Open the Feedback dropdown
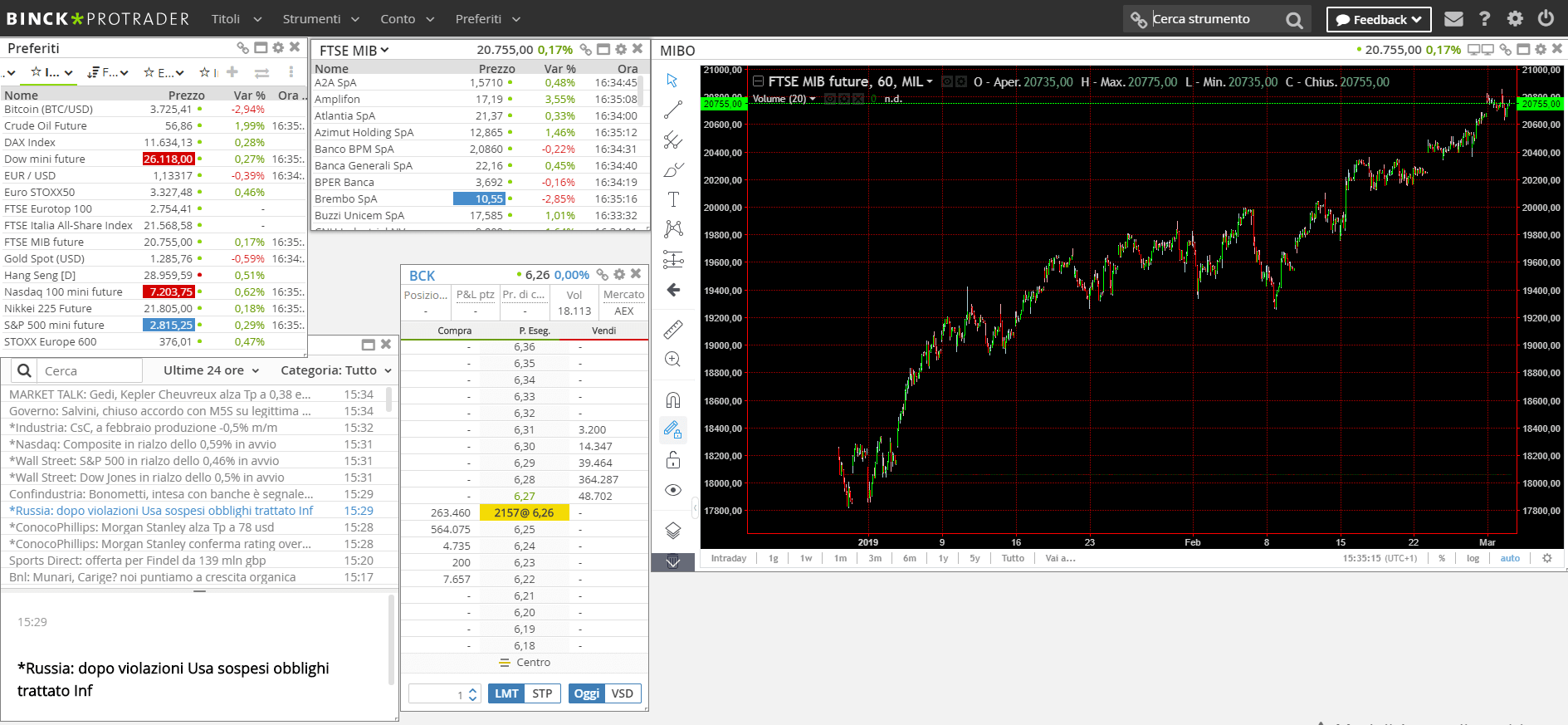This screenshot has width=1568, height=725. (x=1379, y=19)
